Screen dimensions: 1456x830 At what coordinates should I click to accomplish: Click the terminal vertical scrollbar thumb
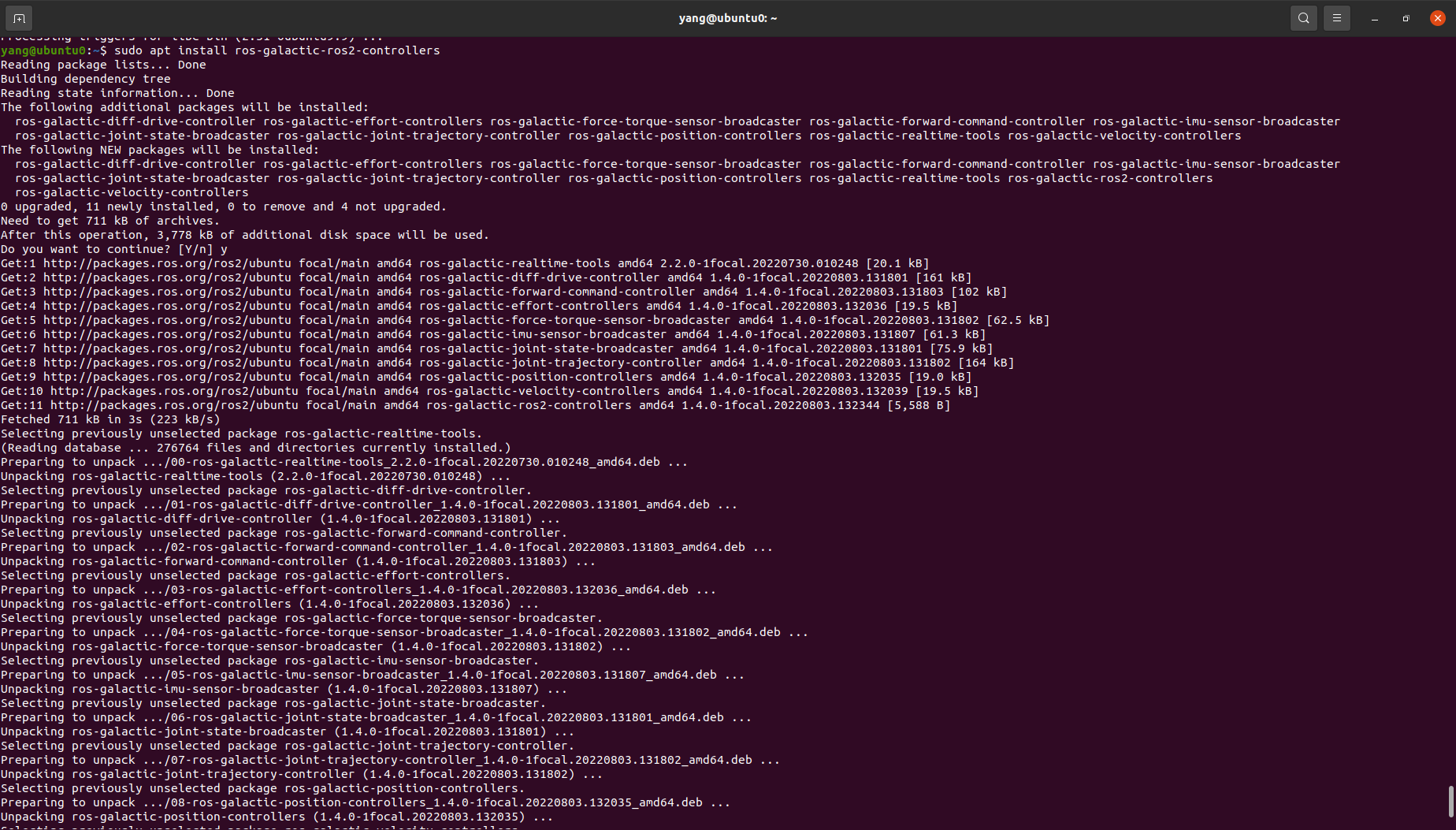point(1450,802)
